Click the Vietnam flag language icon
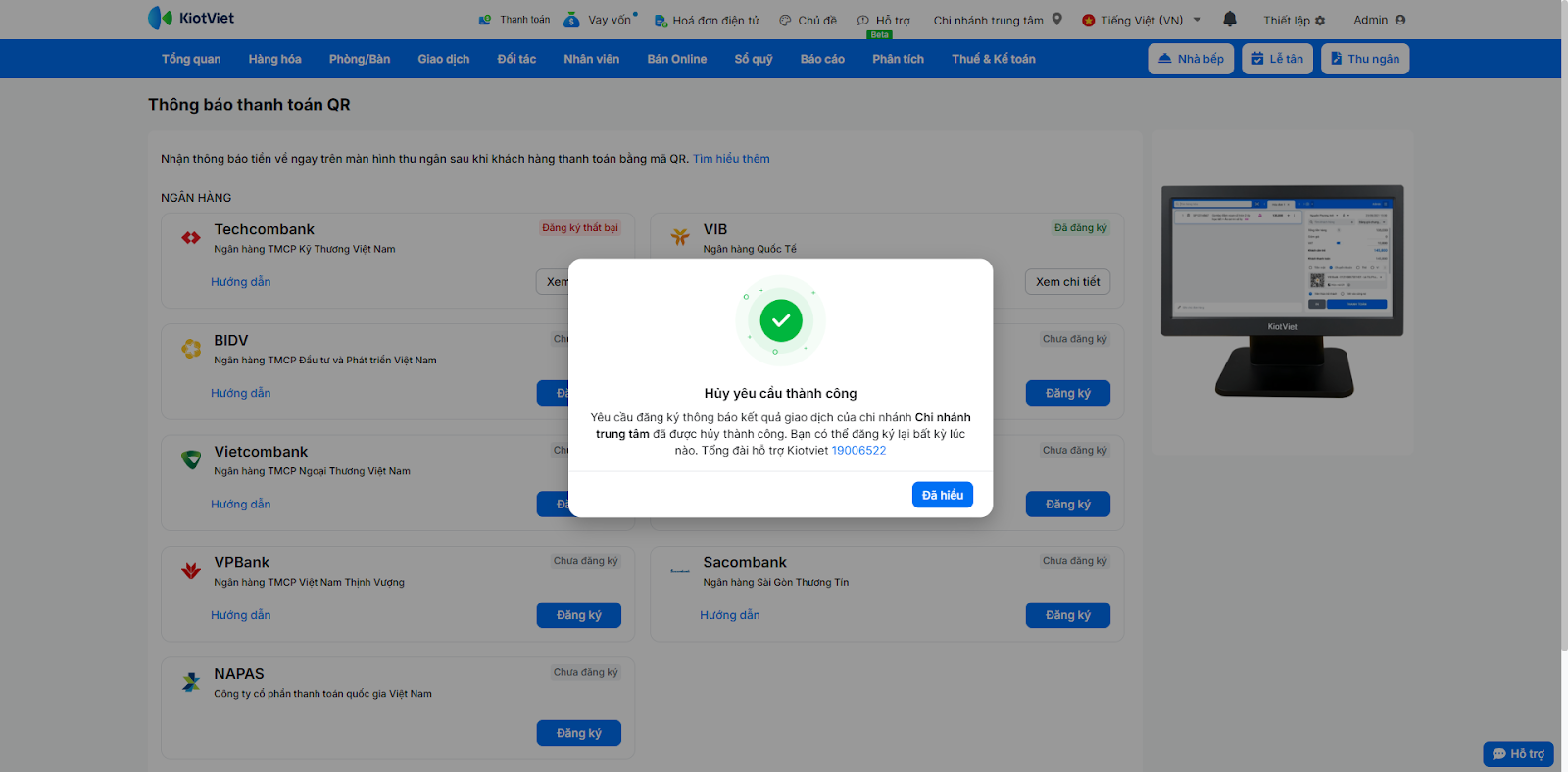1568x772 pixels. [x=1088, y=20]
